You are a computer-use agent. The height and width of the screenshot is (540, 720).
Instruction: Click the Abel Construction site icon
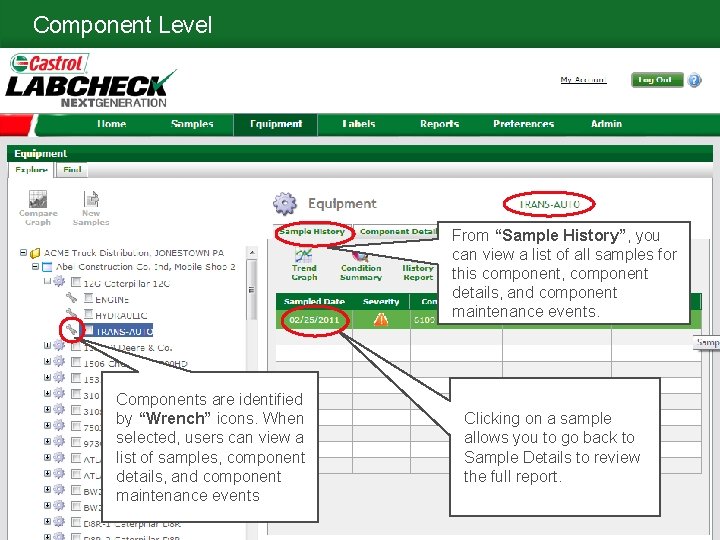(47, 267)
